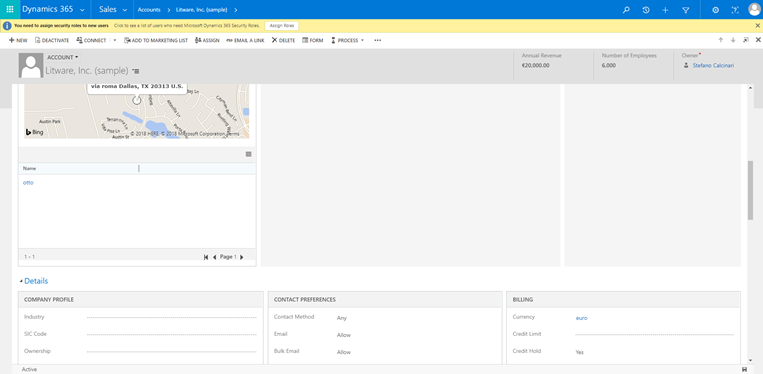Image resolution: width=763 pixels, height=374 pixels.
Task: Open owner Stefano Calcinari link
Action: (713, 65)
